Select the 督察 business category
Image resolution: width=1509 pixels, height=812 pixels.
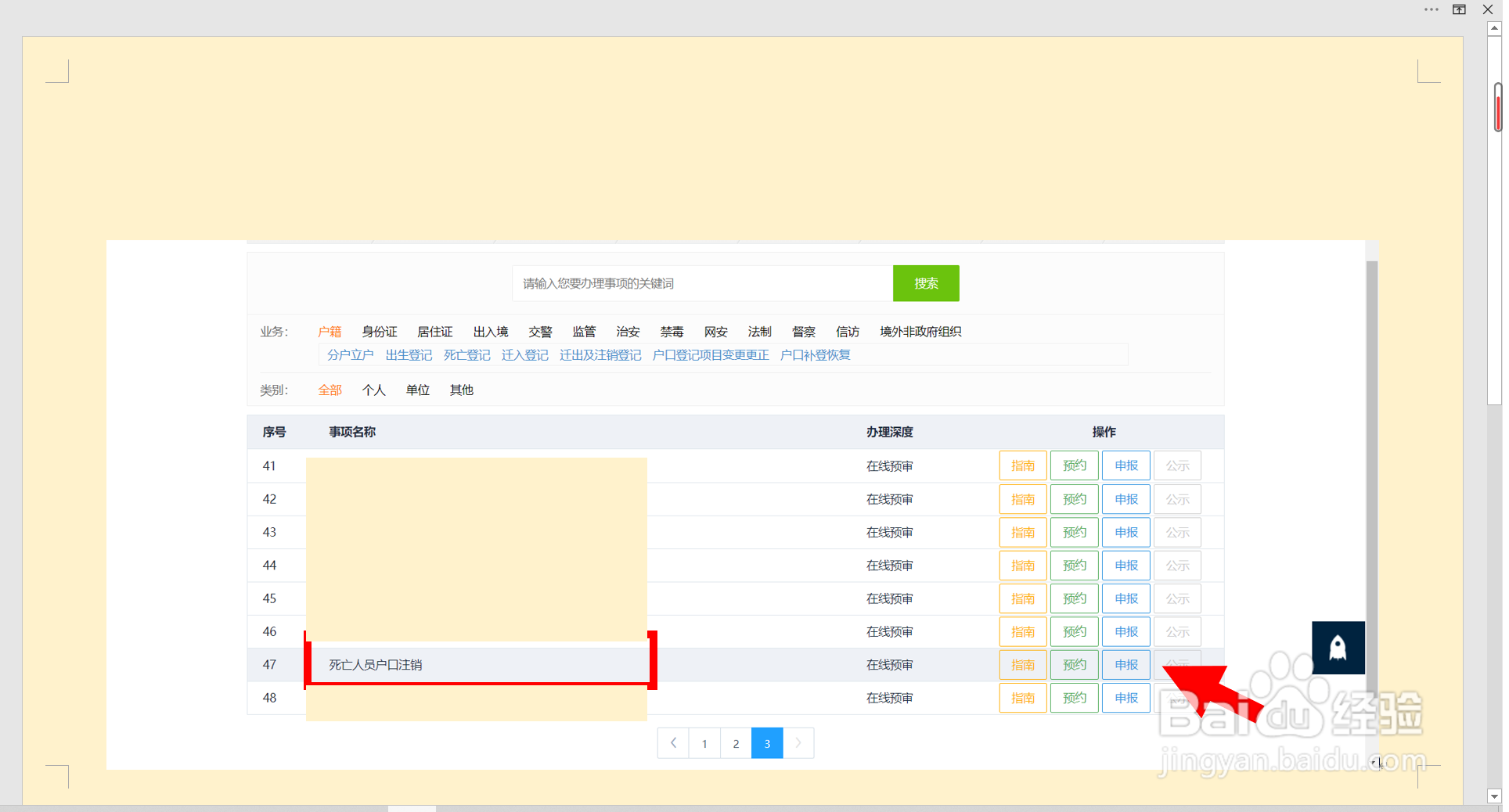point(803,332)
